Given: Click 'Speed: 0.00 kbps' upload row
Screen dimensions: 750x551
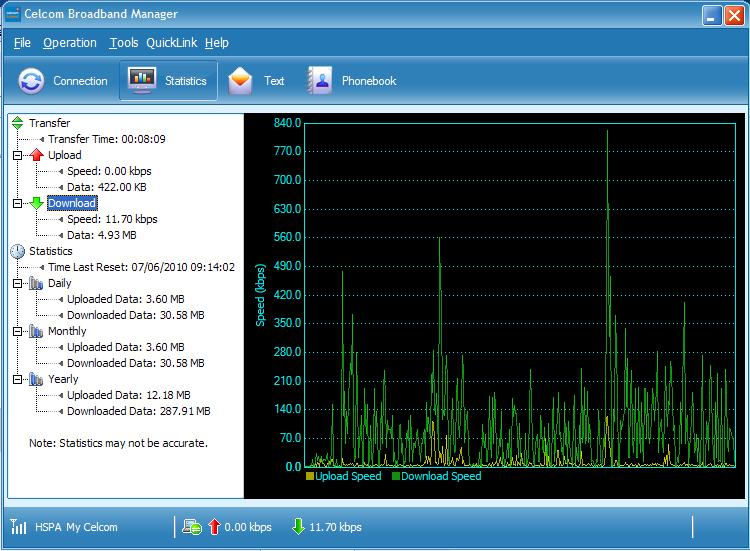Looking at the screenshot, I should 109,171.
